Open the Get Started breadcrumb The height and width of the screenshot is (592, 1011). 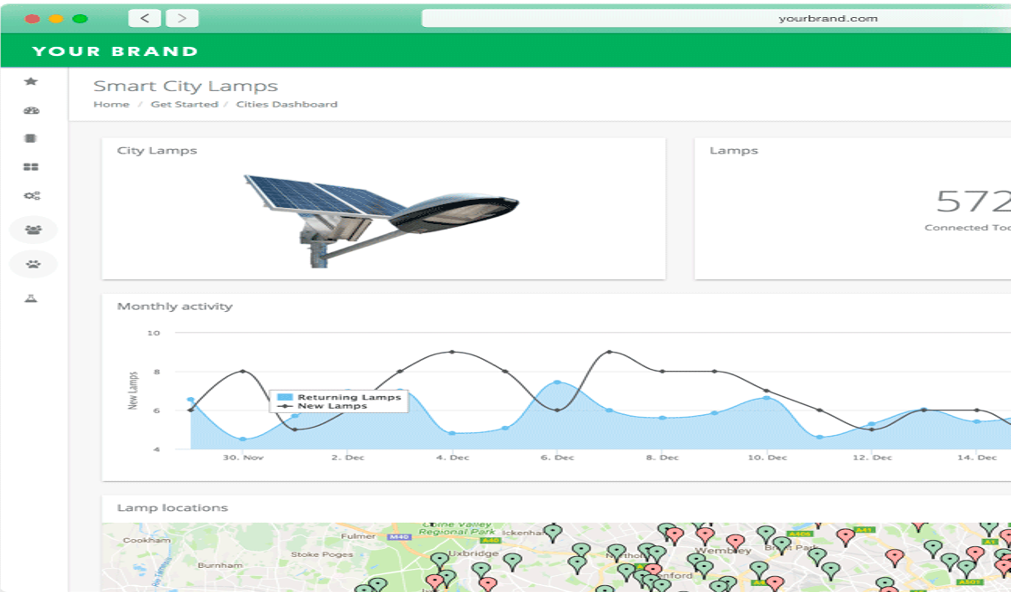[x=184, y=104]
